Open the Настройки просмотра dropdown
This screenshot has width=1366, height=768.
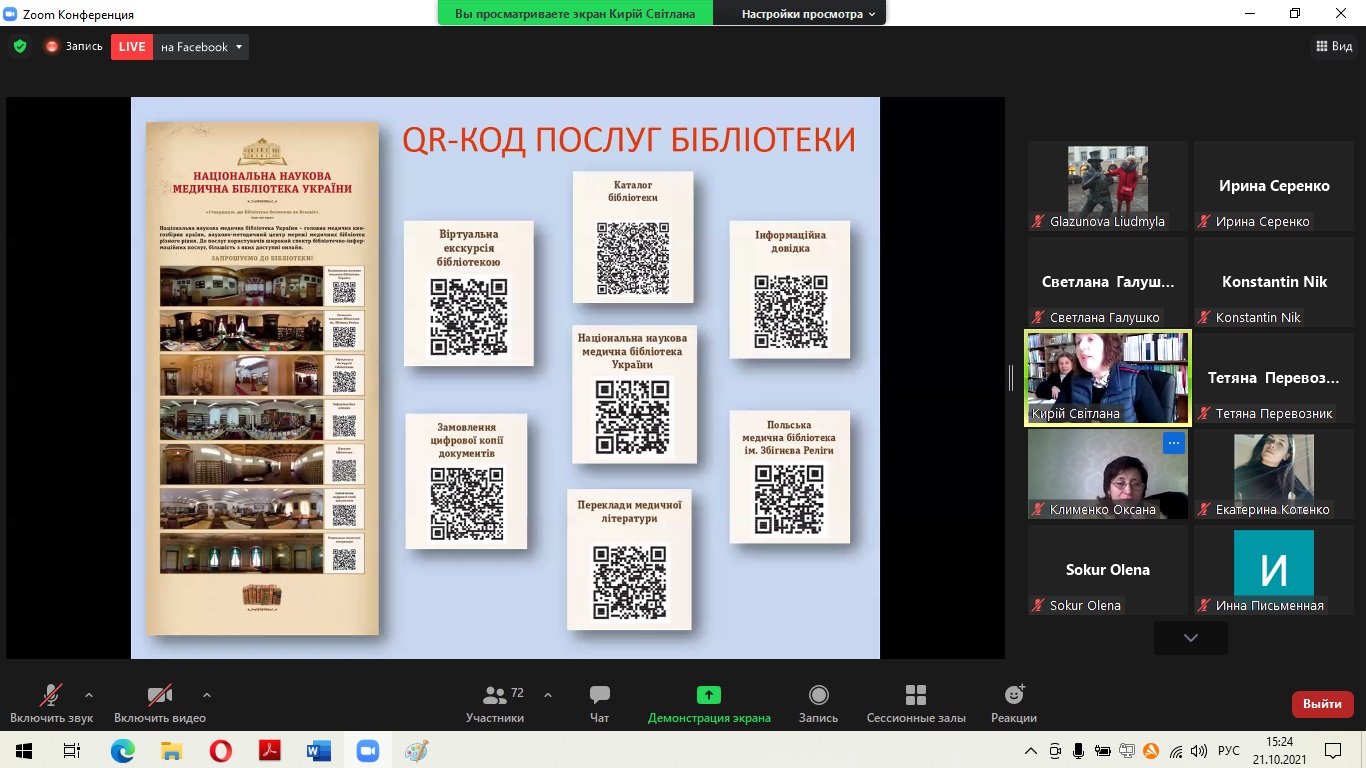[x=808, y=14]
